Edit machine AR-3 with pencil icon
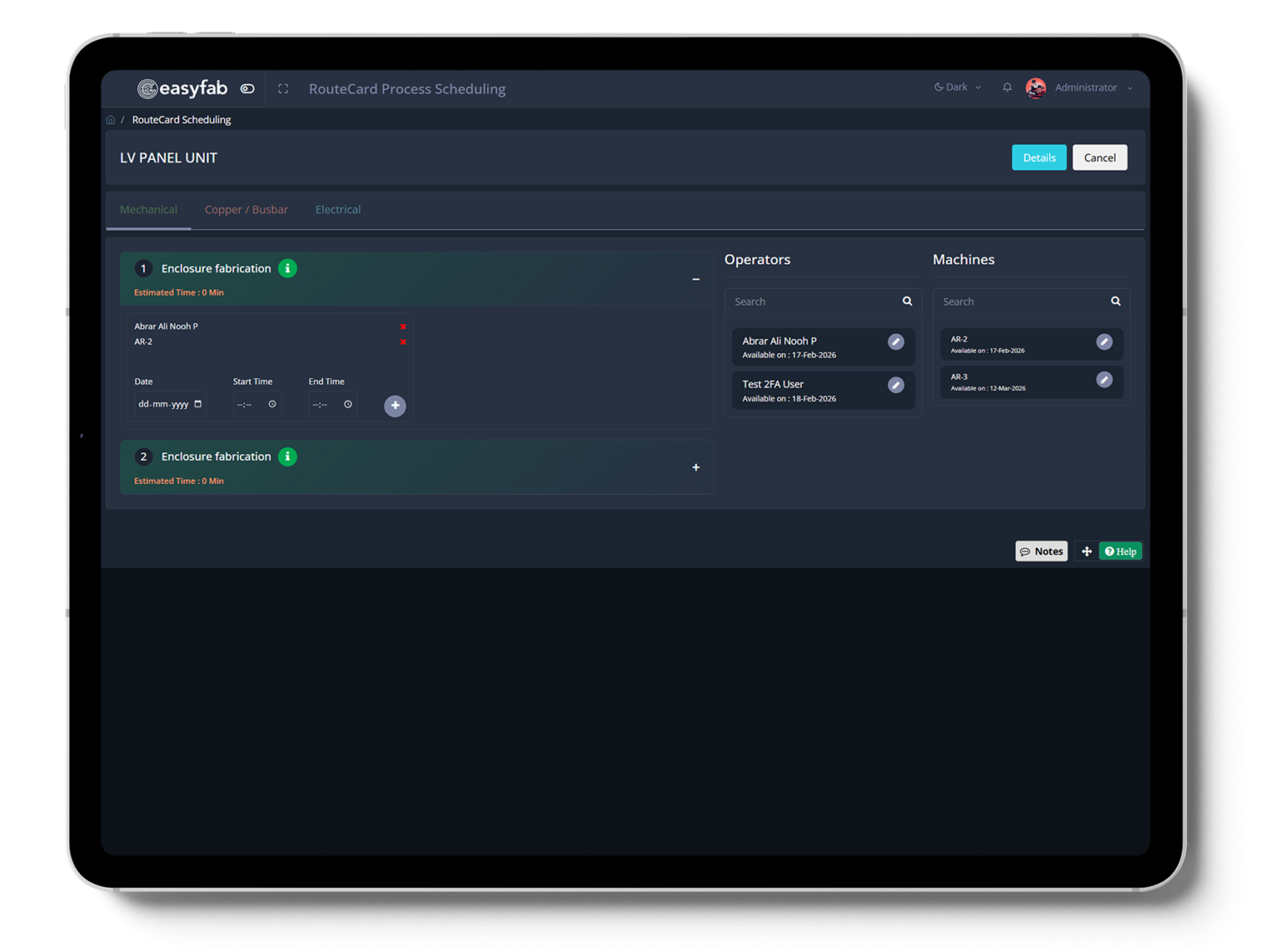Viewport: 1275px width, 952px height. [x=1104, y=379]
